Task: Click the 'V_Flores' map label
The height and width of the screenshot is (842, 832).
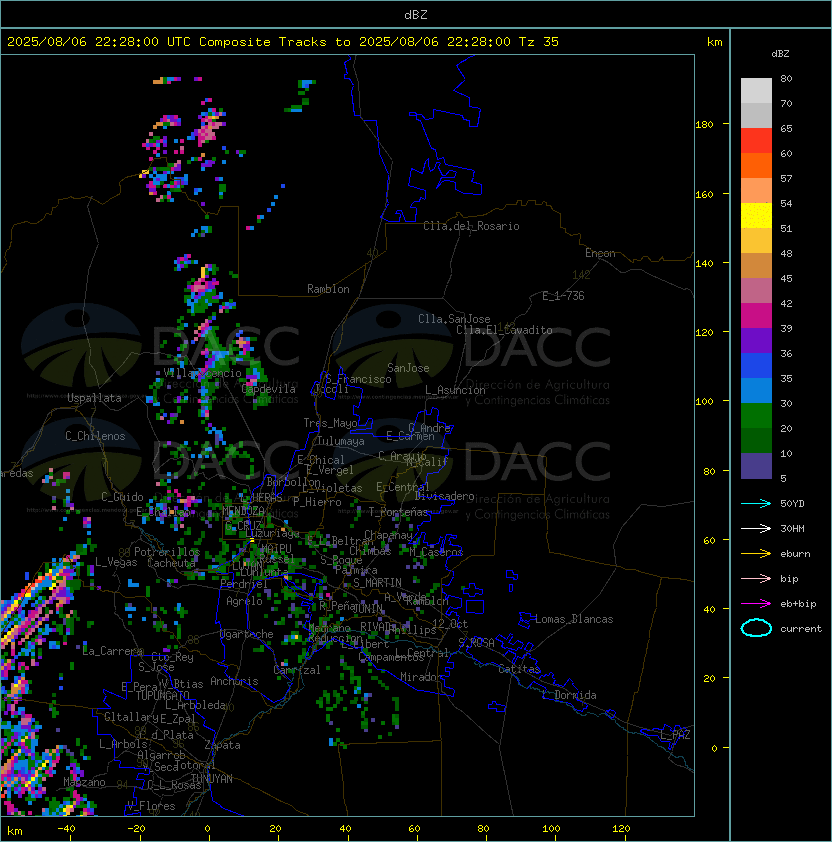Action: pyautogui.click(x=151, y=806)
